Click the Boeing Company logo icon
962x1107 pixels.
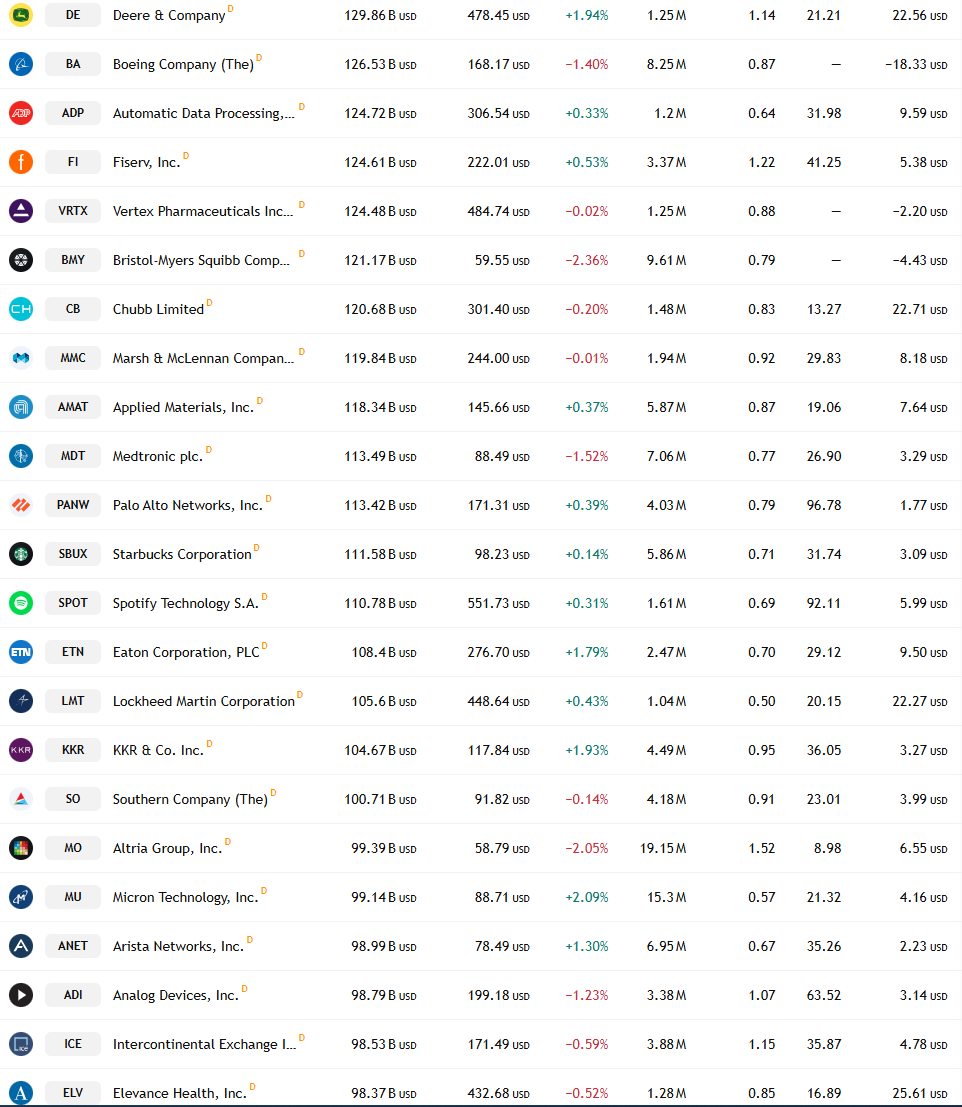21,64
